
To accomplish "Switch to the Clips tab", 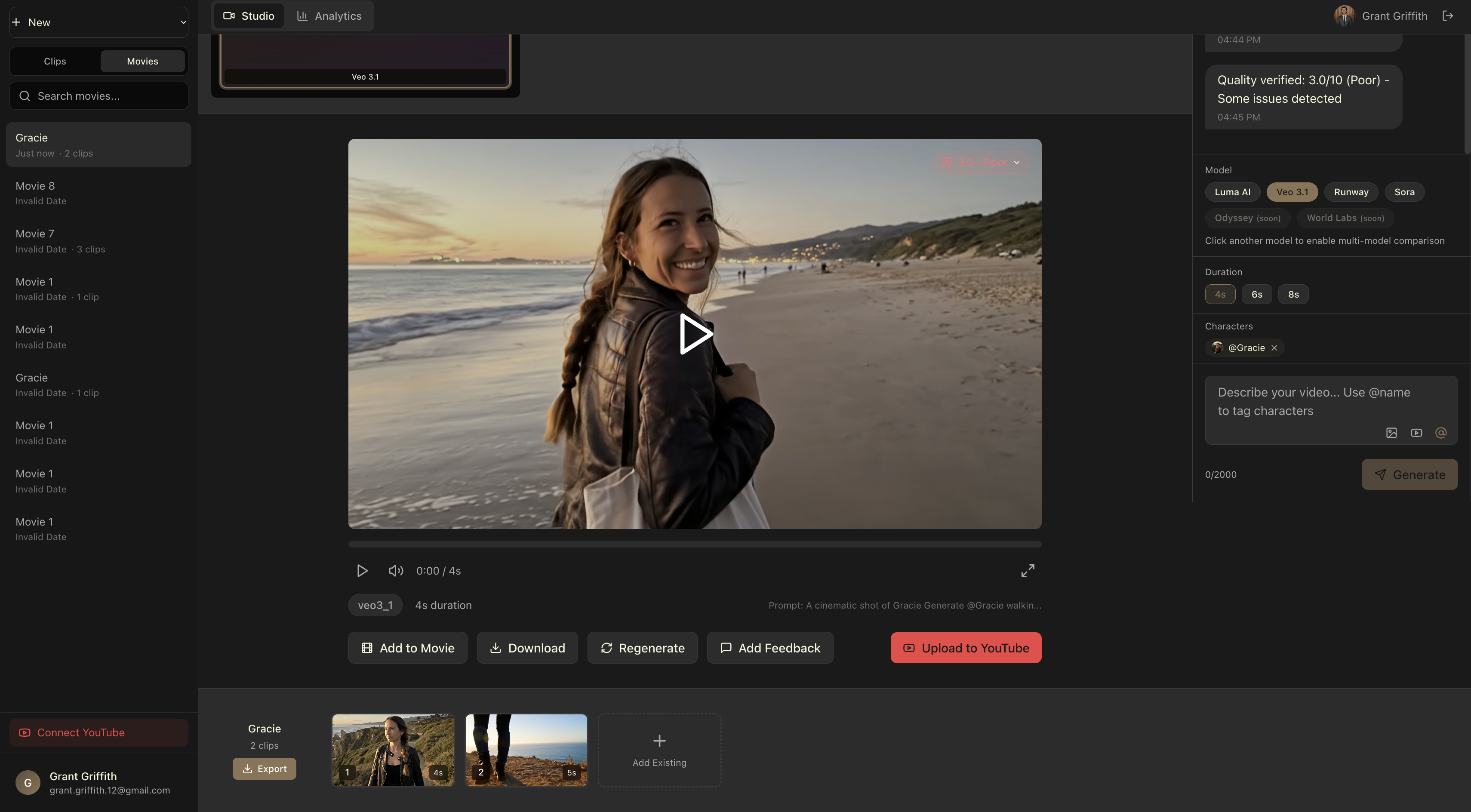I will [x=55, y=61].
